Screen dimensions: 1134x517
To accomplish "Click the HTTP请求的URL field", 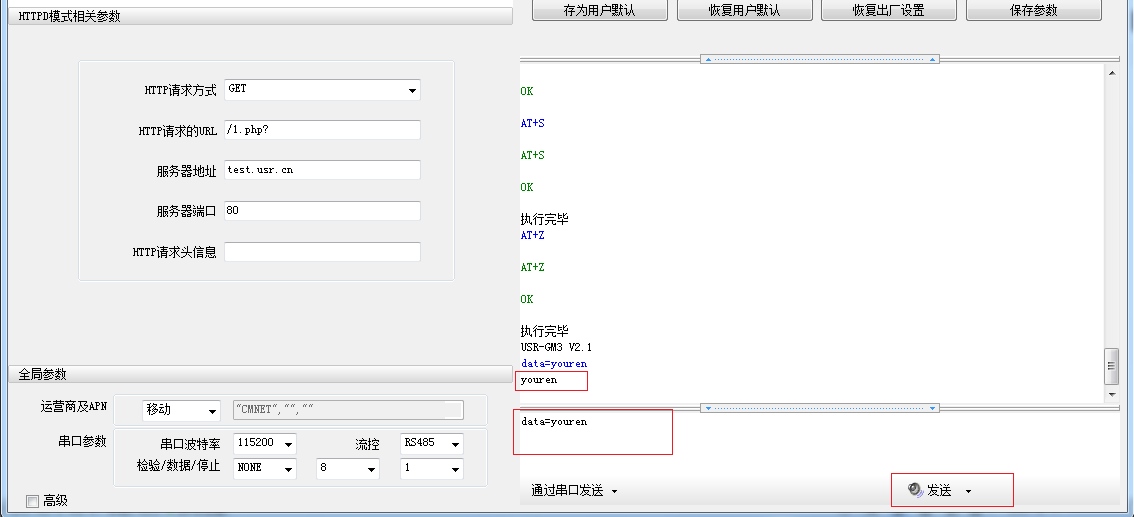I will [322, 130].
